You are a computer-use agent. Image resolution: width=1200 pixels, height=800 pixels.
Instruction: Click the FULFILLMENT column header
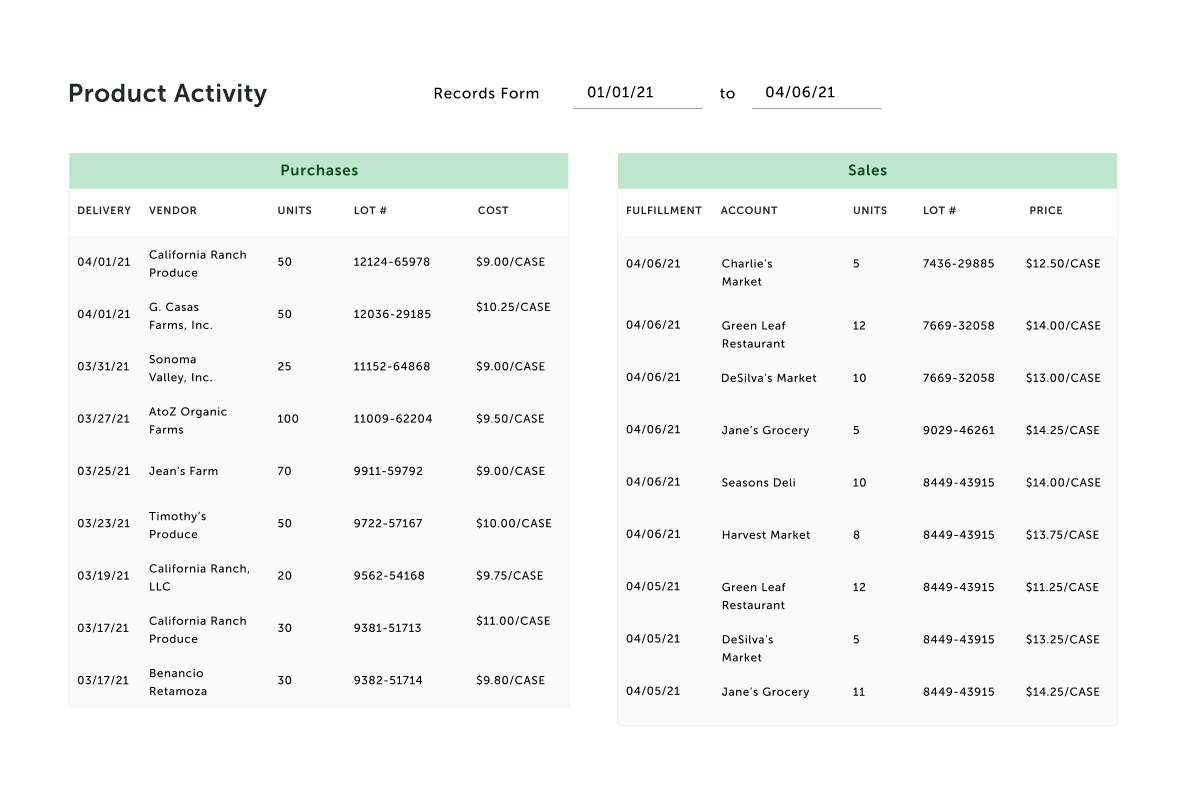click(x=664, y=210)
